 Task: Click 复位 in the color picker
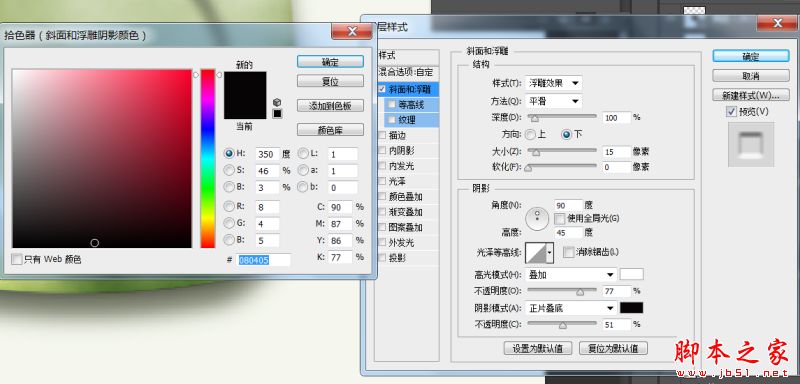coord(330,81)
